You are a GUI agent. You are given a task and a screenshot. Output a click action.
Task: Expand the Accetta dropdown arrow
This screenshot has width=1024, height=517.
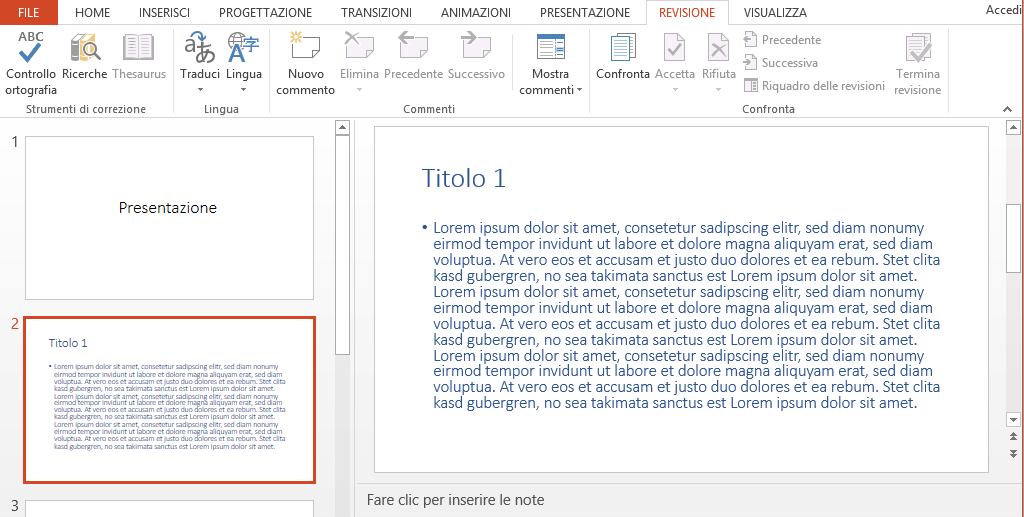[675, 90]
